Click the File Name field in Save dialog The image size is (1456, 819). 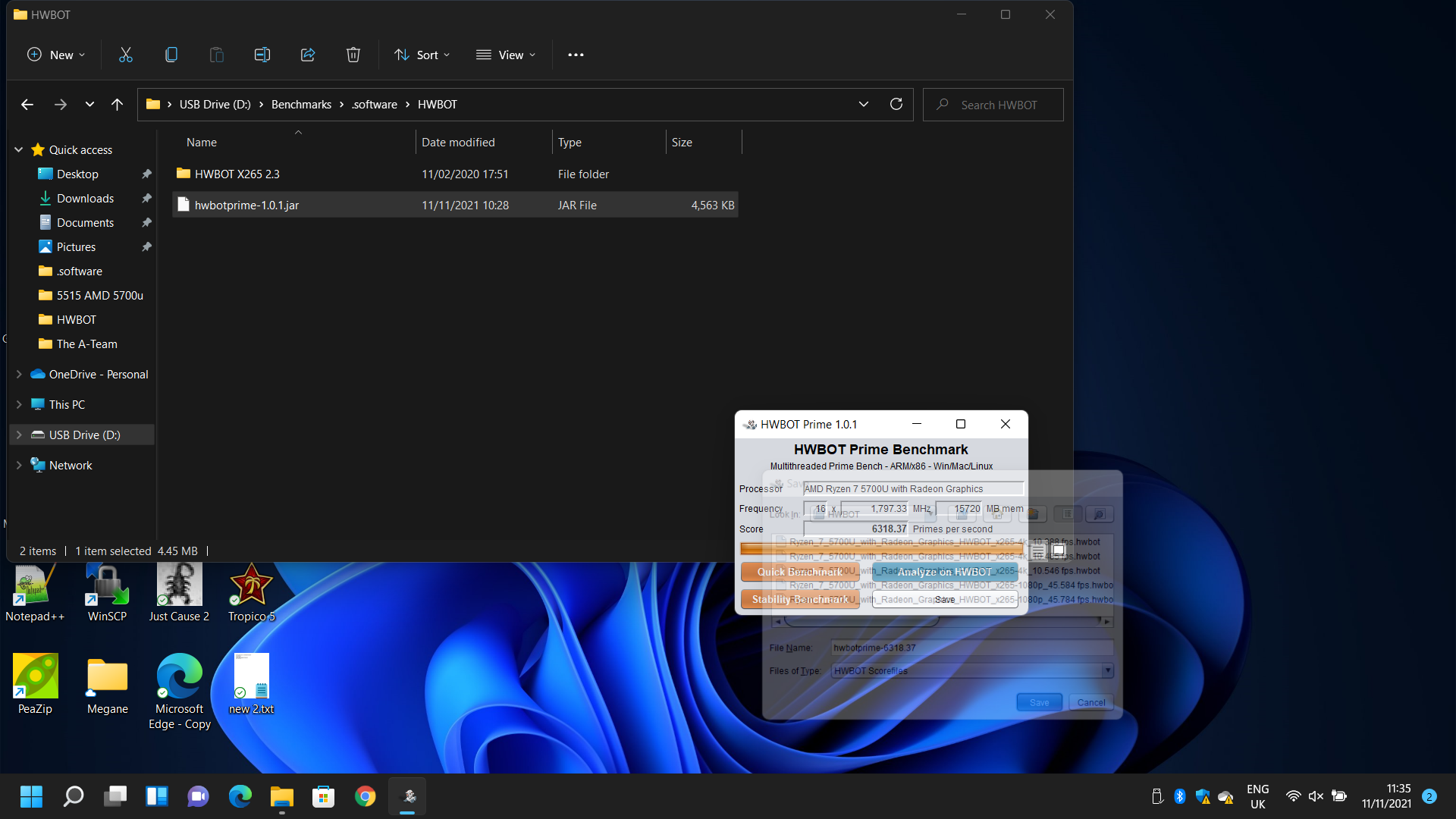click(x=972, y=648)
